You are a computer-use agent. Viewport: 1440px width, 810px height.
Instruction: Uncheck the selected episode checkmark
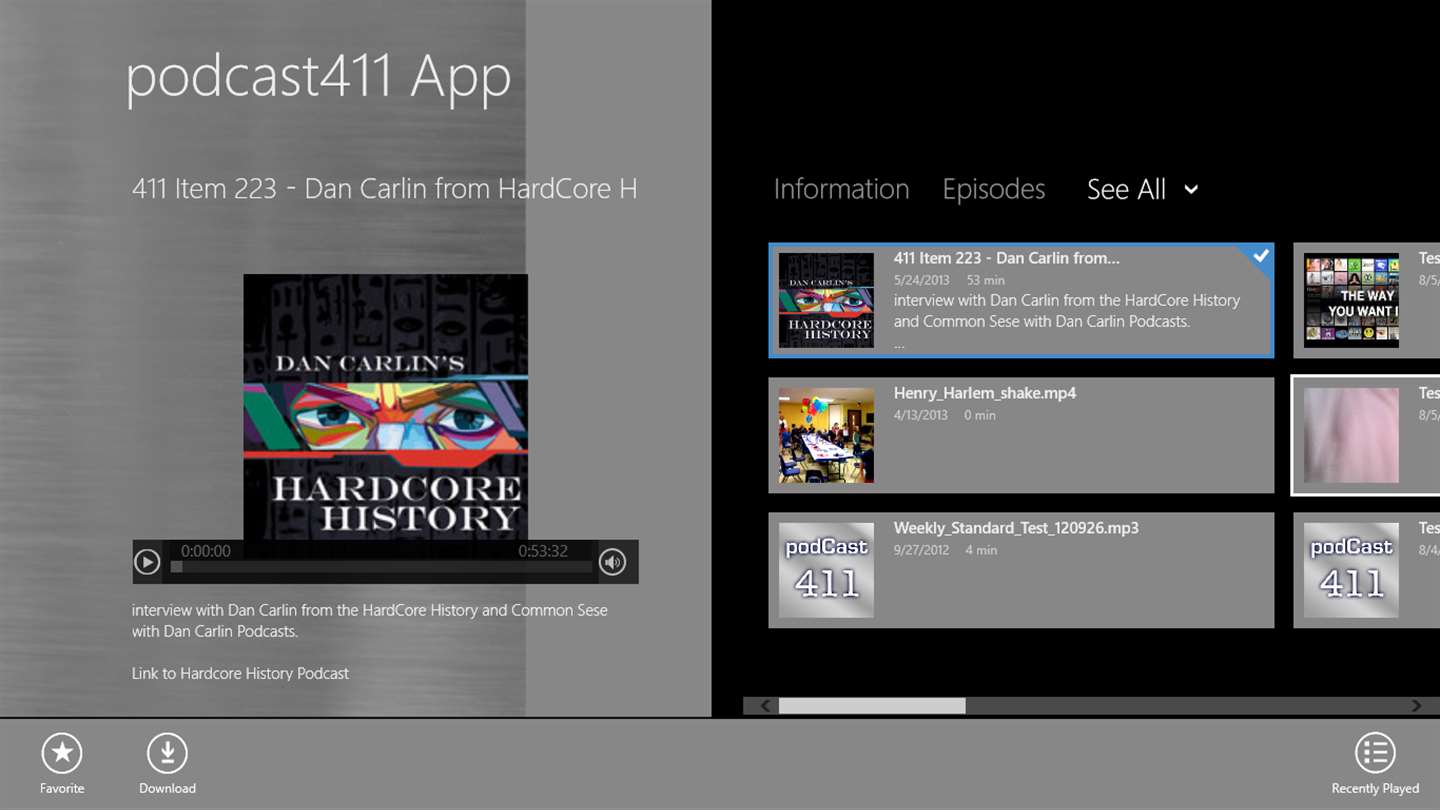point(1260,256)
